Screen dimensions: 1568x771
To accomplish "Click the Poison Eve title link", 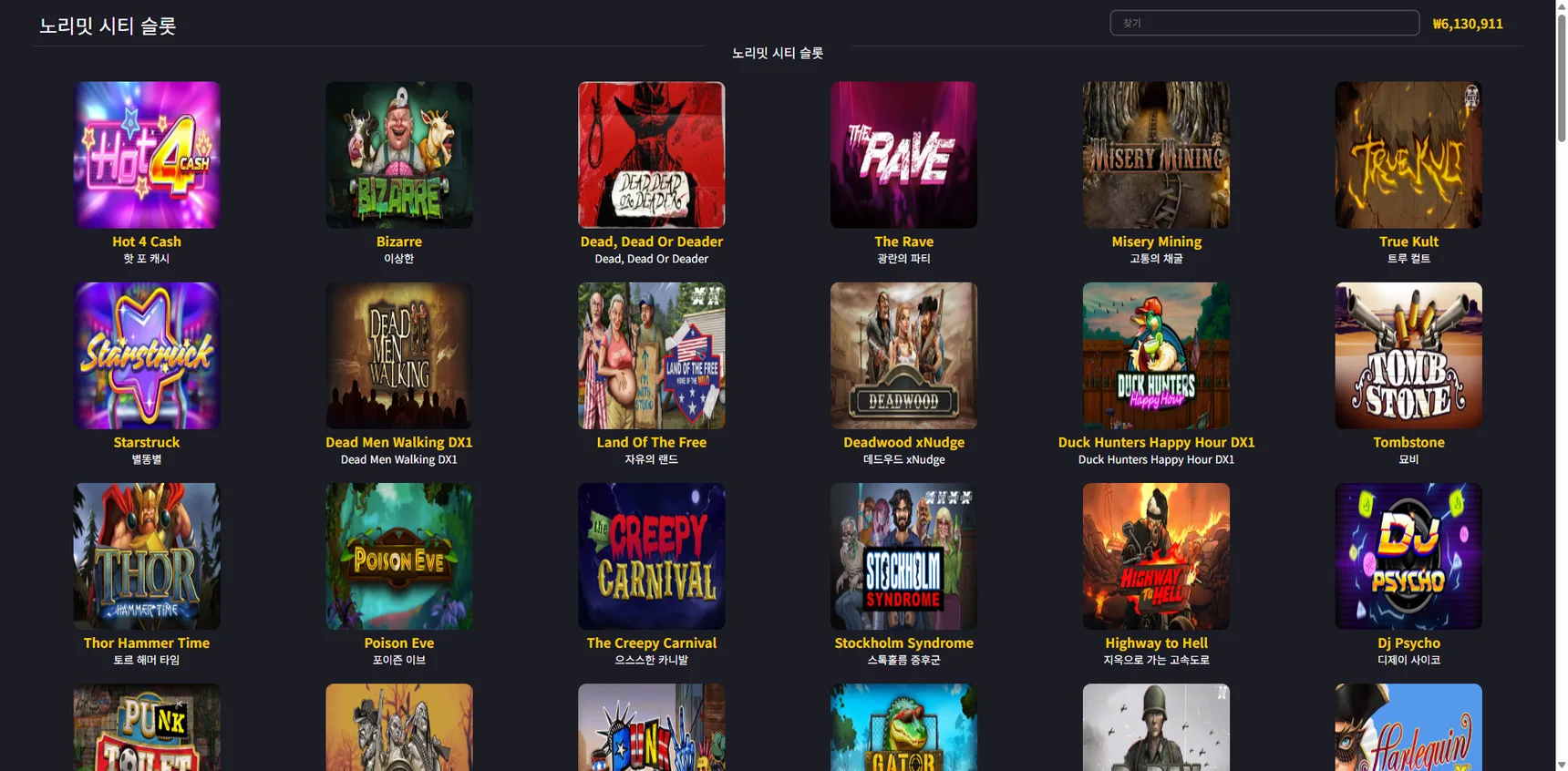I will 399,642.
